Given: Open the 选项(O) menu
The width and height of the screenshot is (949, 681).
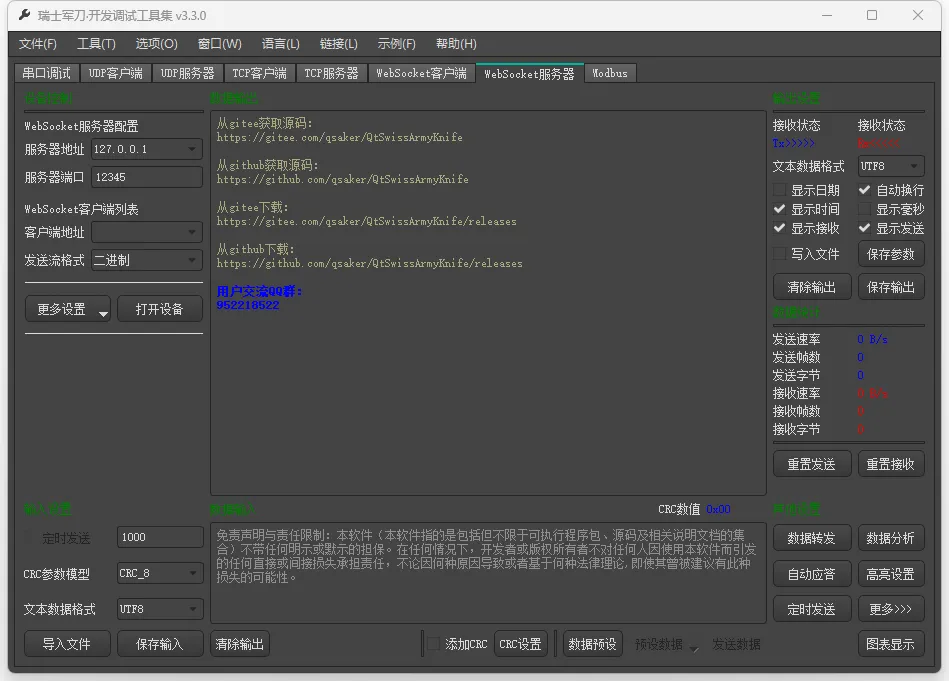Looking at the screenshot, I should pos(156,44).
